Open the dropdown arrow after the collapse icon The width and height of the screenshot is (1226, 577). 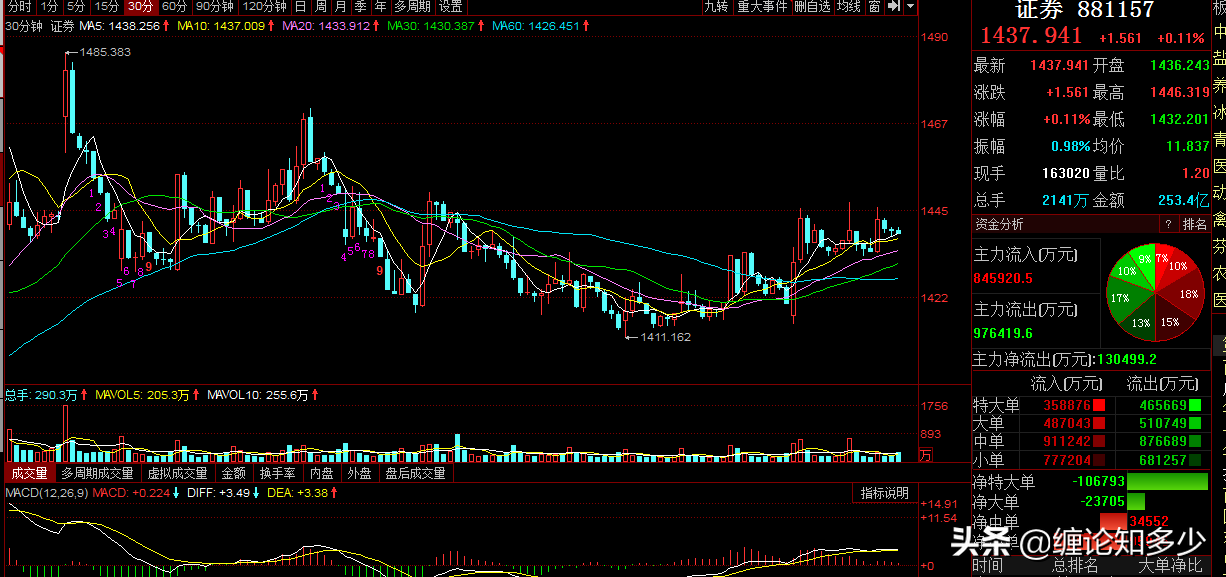pyautogui.click(x=911, y=6)
